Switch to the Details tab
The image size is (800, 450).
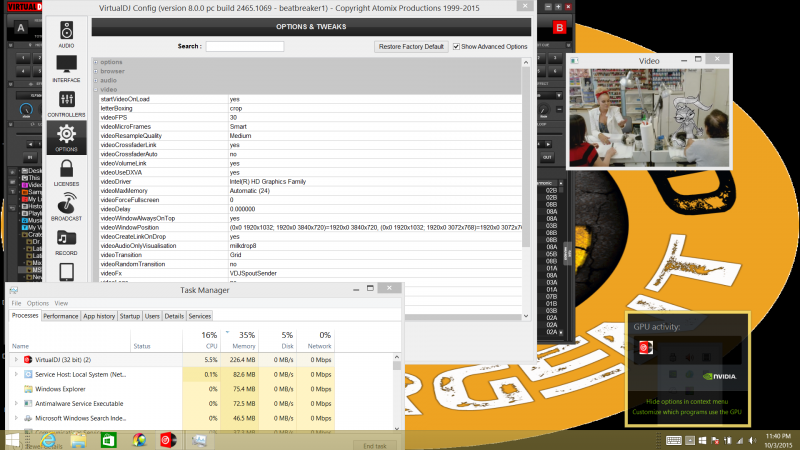coord(174,316)
